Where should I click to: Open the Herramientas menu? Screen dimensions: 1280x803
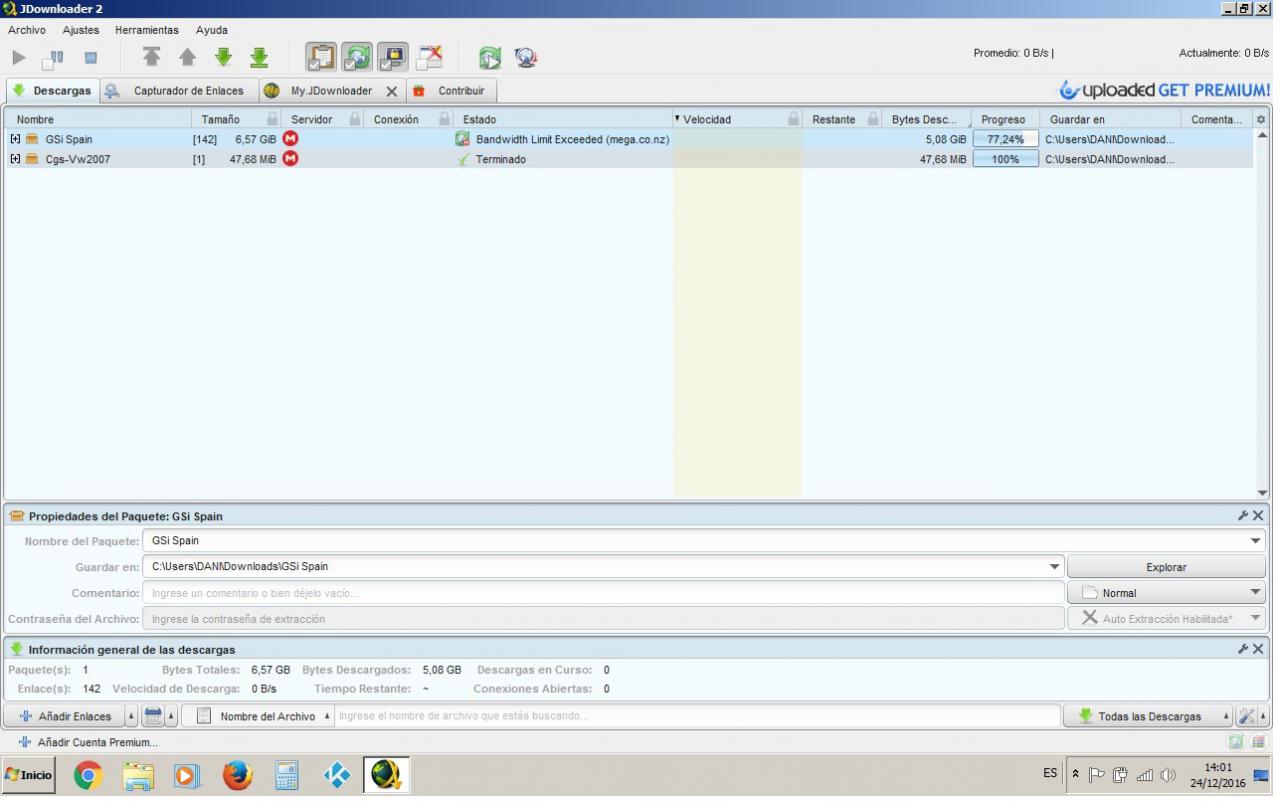tap(146, 30)
